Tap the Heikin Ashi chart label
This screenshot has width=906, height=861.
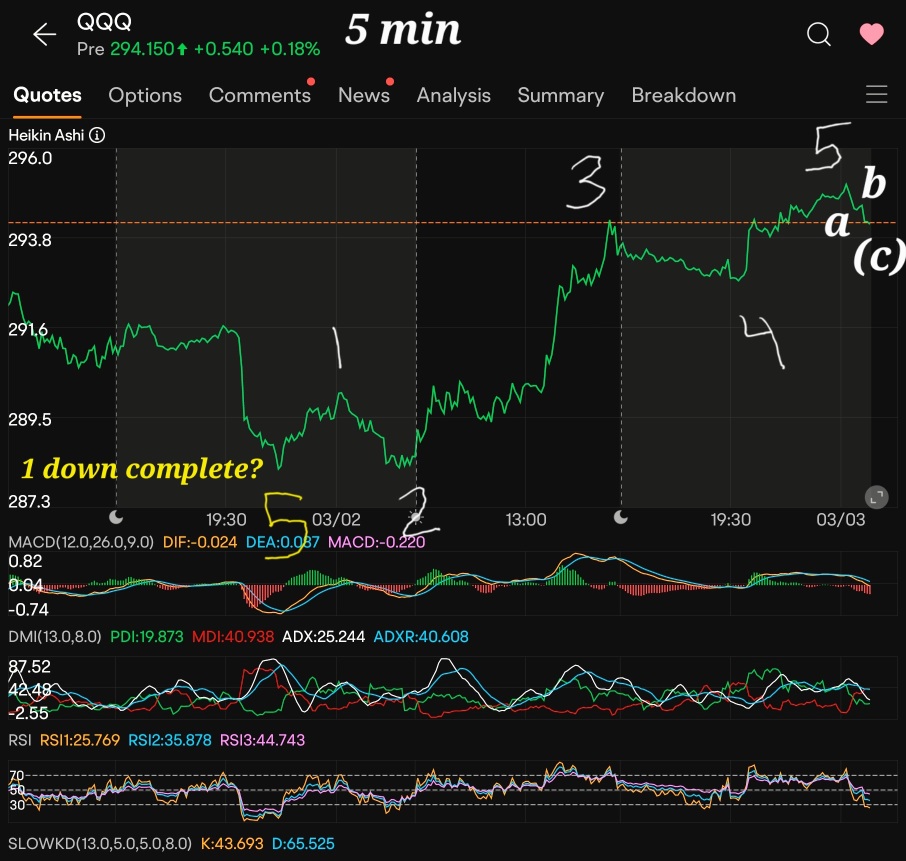pyautogui.click(x=46, y=135)
